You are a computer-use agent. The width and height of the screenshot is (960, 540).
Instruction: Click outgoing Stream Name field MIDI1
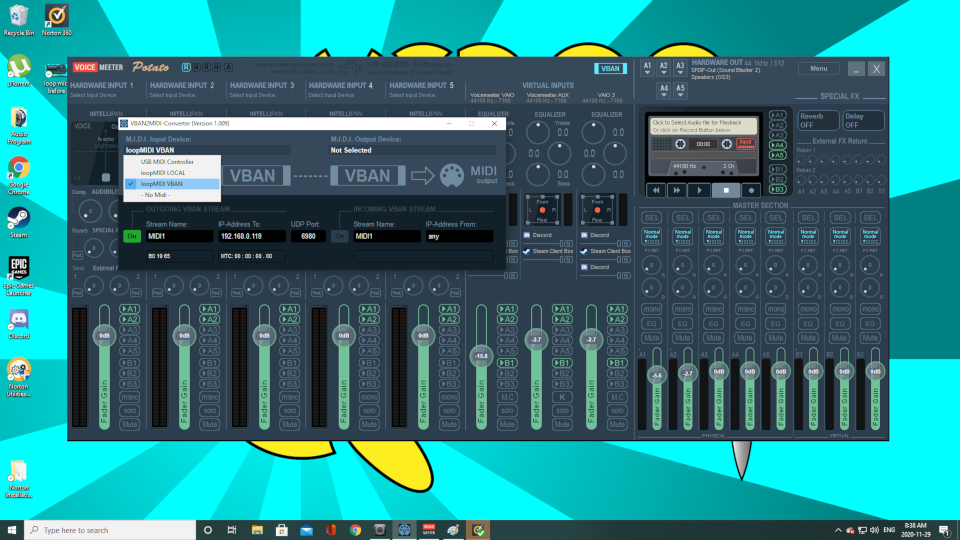(179, 236)
